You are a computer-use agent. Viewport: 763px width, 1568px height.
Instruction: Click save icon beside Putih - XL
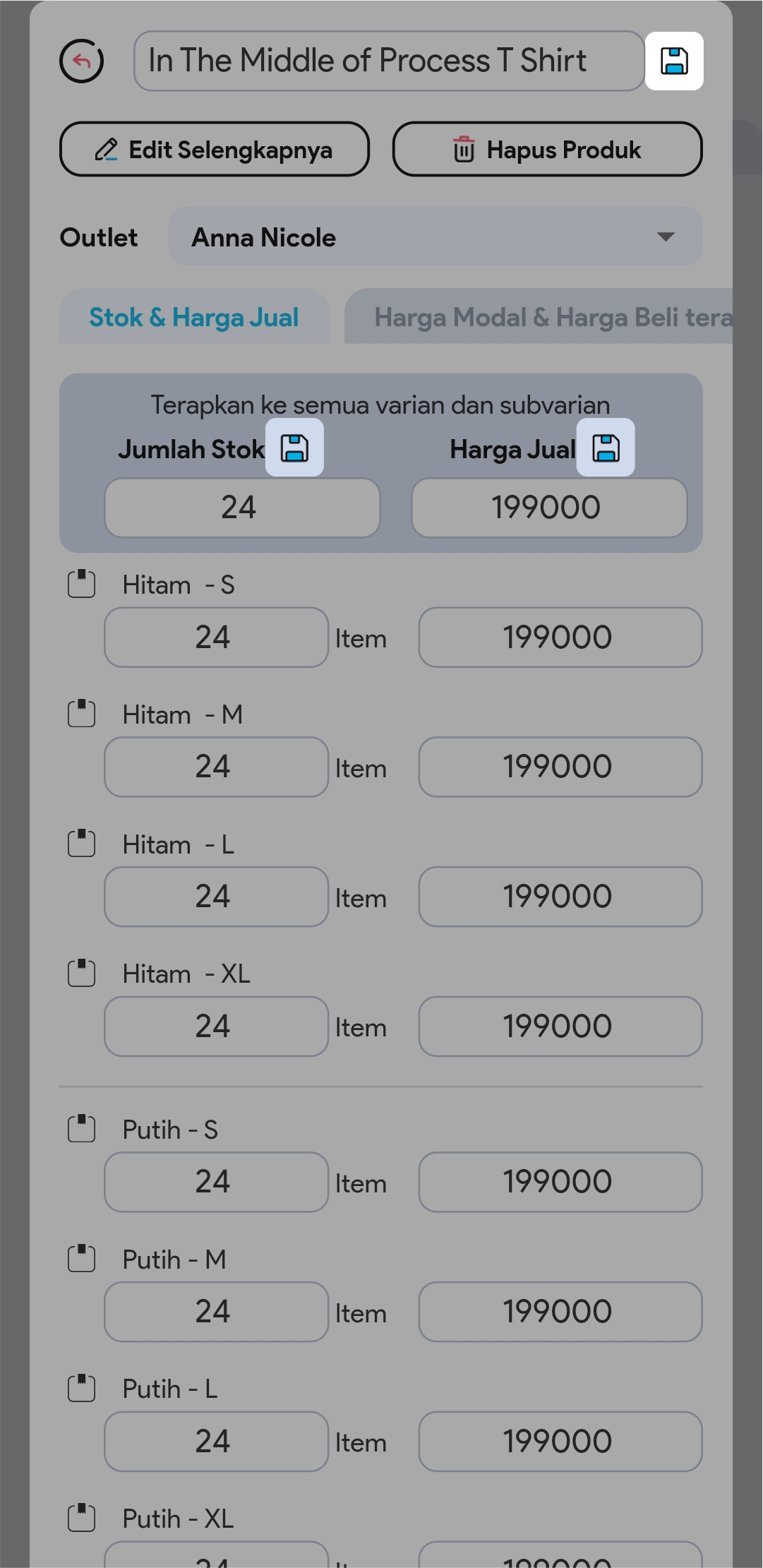[81, 1518]
